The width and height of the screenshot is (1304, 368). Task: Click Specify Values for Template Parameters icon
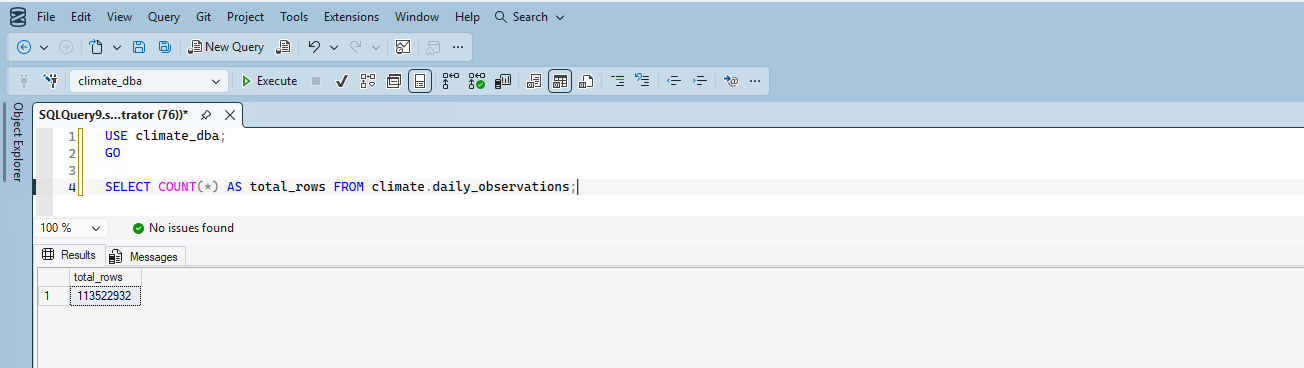pyautogui.click(x=731, y=81)
